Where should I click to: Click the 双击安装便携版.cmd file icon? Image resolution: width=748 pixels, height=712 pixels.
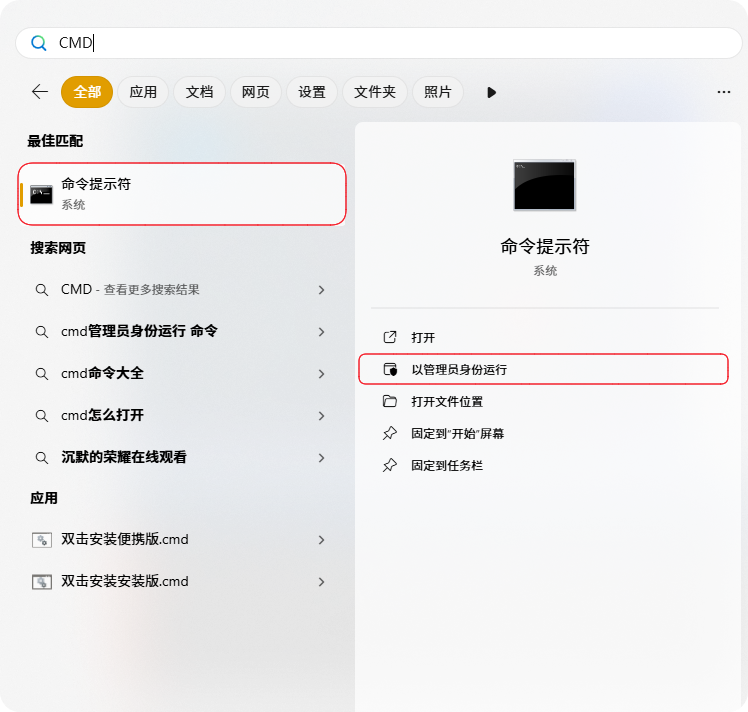pyautogui.click(x=41, y=539)
